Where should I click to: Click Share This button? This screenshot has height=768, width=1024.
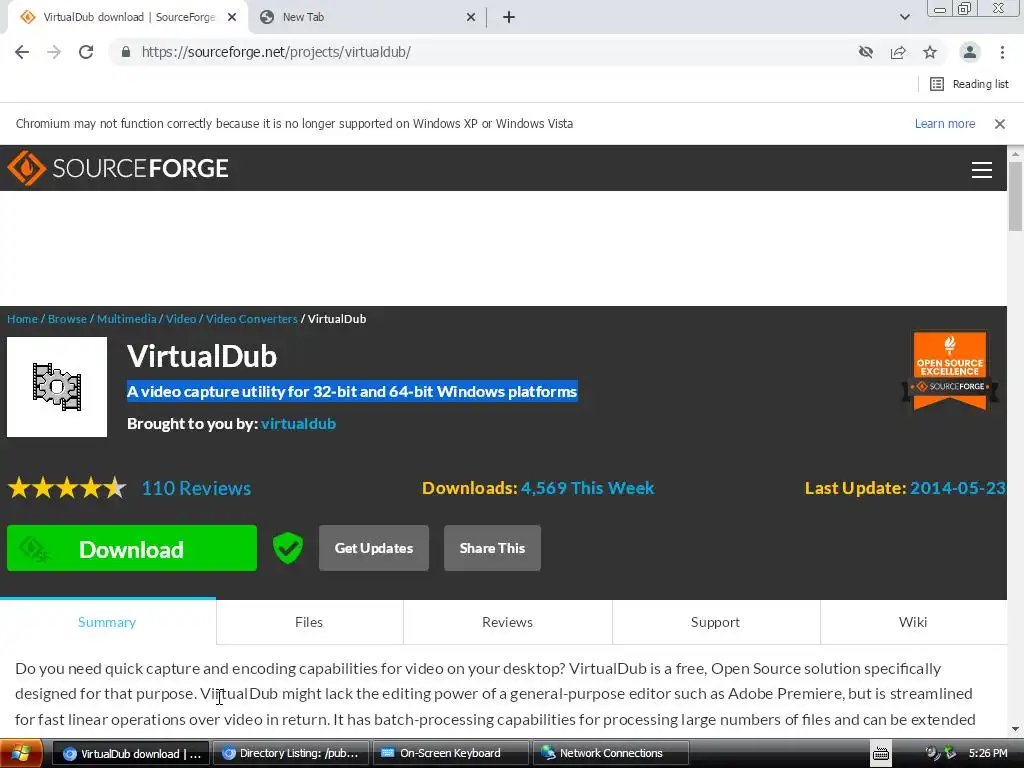point(492,548)
